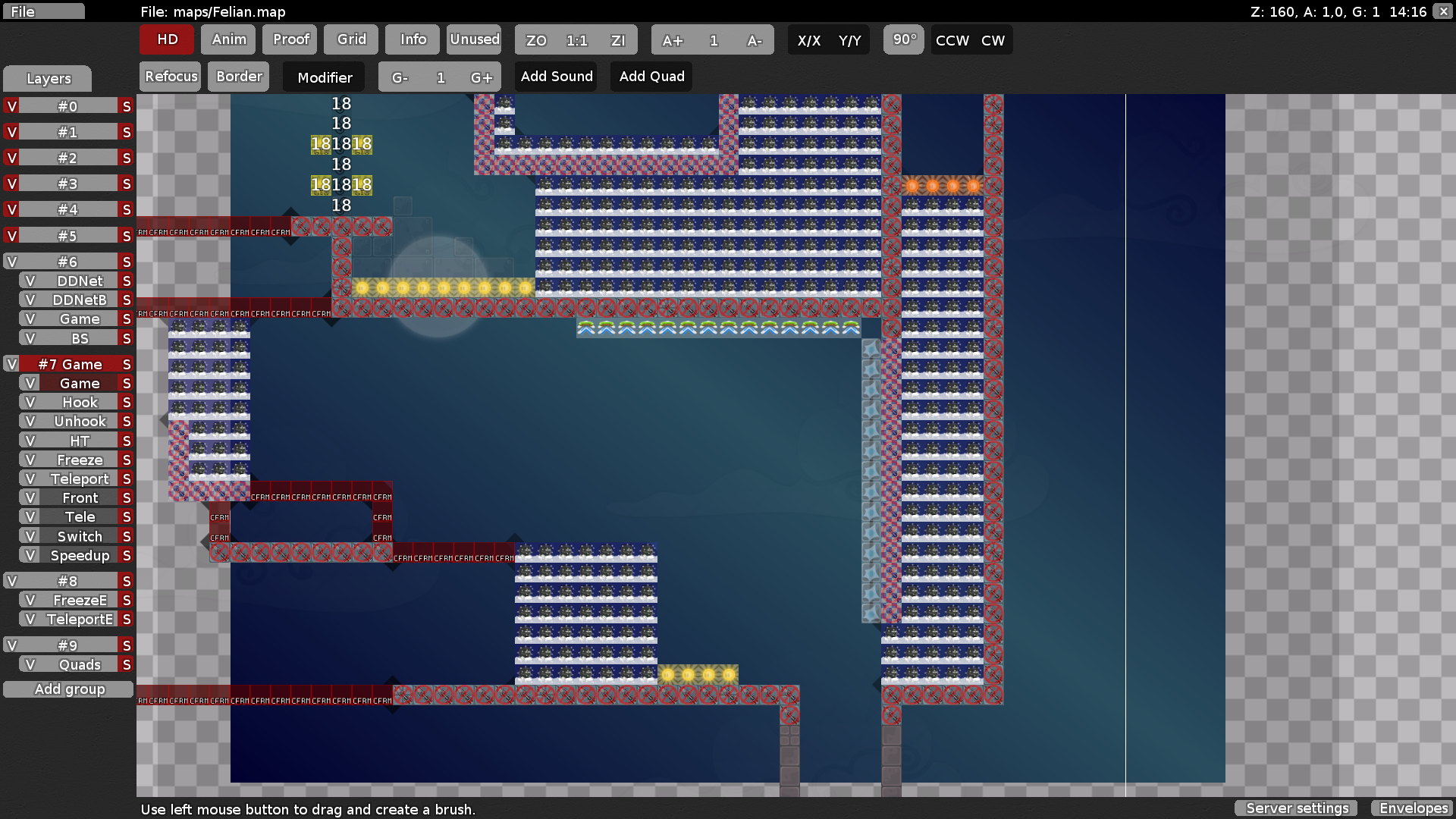This screenshot has width=1456, height=819.
Task: Flip brush horizontally with X/X
Action: [x=809, y=40]
